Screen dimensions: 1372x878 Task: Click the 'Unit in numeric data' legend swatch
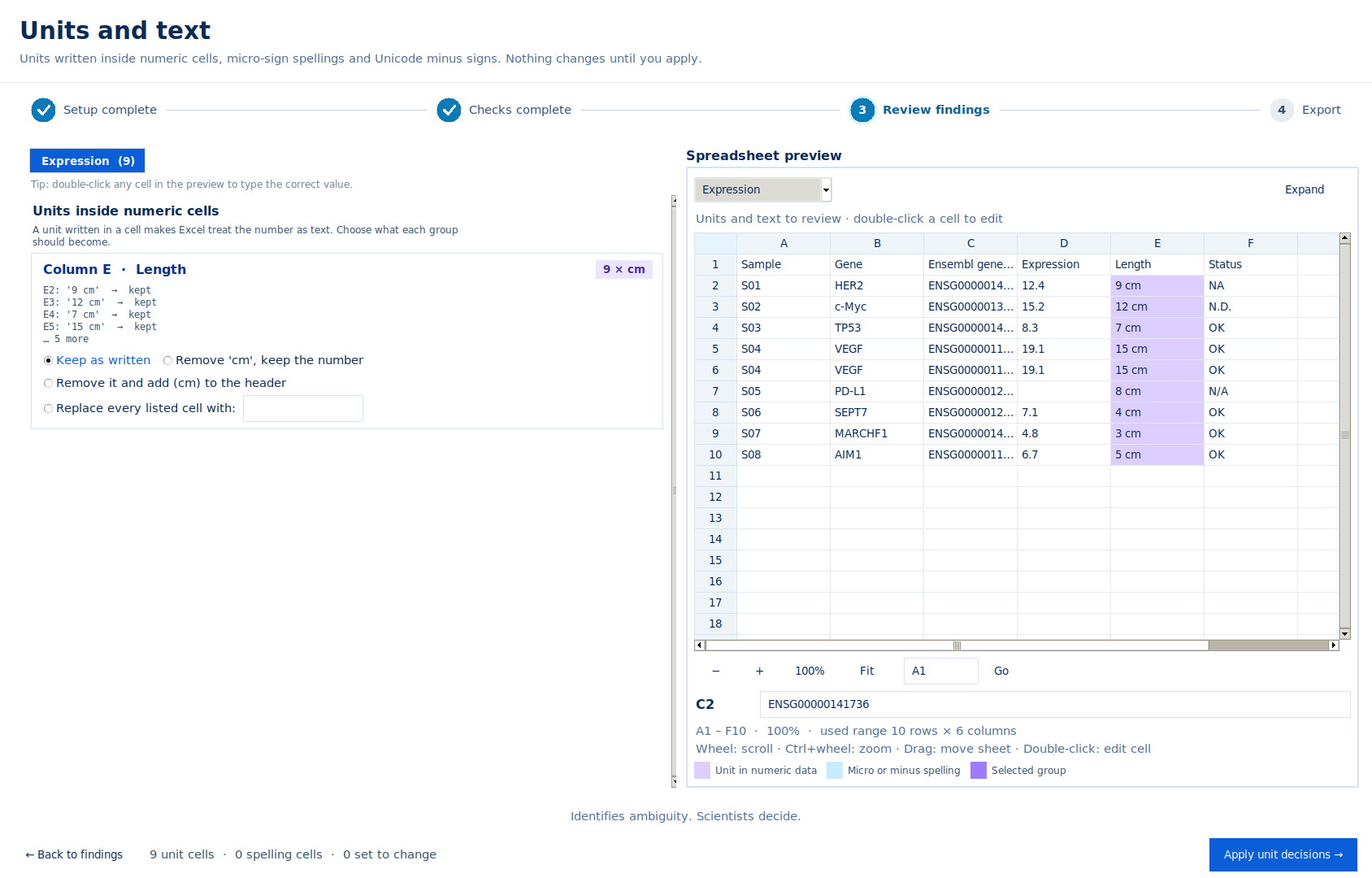click(x=703, y=771)
